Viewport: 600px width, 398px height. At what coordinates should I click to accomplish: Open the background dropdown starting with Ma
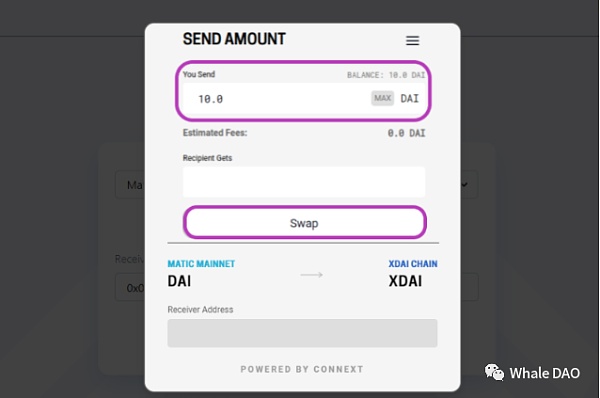[x=130, y=184]
